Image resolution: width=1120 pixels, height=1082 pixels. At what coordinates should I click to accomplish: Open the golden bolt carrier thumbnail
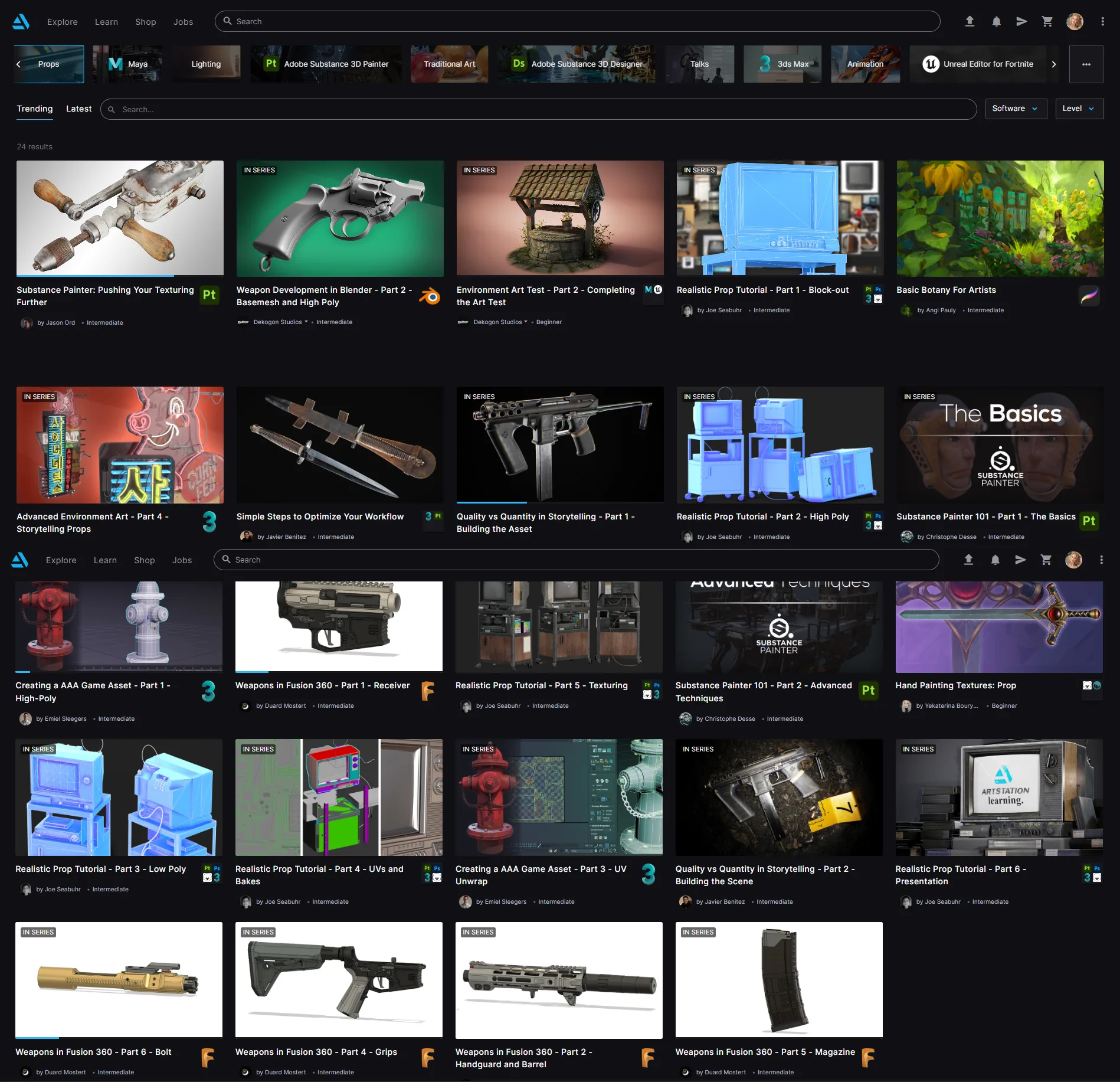[x=119, y=980]
